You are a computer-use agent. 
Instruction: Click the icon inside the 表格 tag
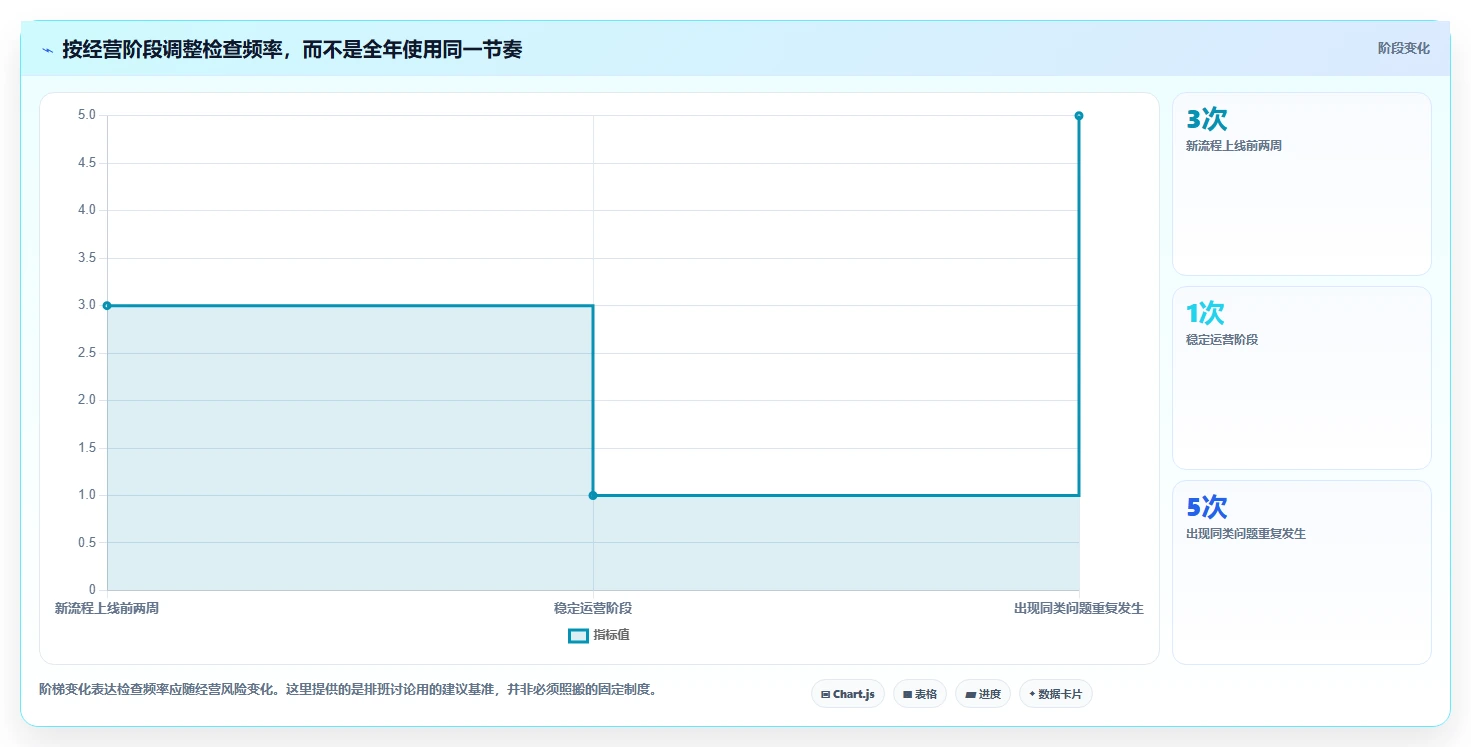tap(907, 694)
